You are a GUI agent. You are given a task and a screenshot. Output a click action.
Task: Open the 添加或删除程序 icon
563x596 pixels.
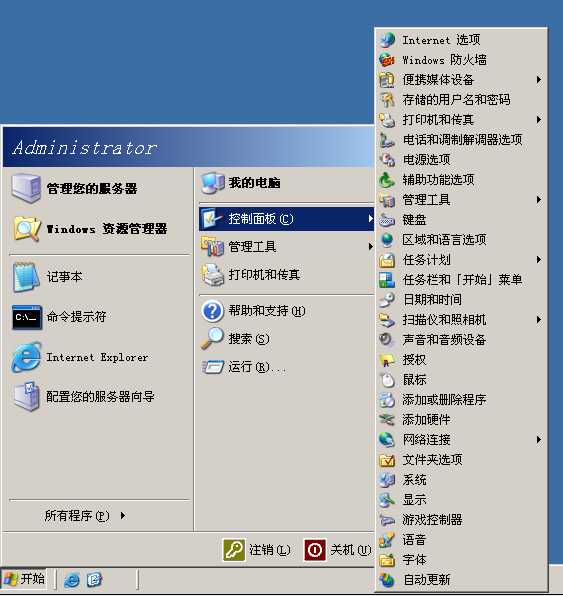point(387,399)
